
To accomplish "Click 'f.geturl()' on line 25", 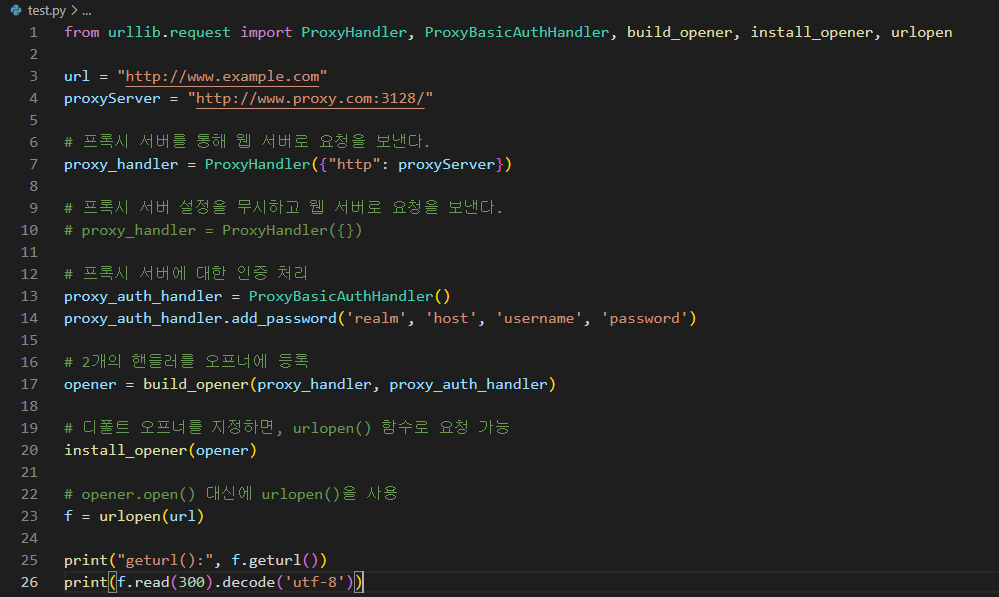I will point(279,560).
